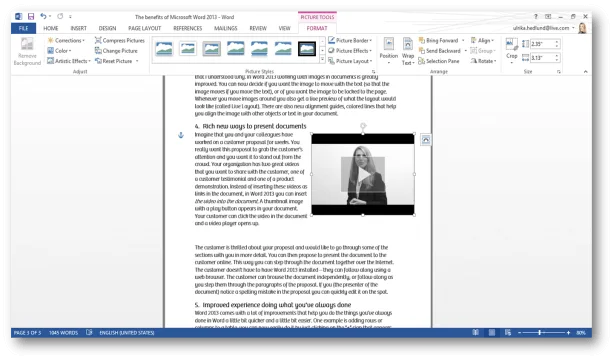Screen dimensions: 614x361
Task: Click Change Picture
Action: pyautogui.click(x=116, y=51)
